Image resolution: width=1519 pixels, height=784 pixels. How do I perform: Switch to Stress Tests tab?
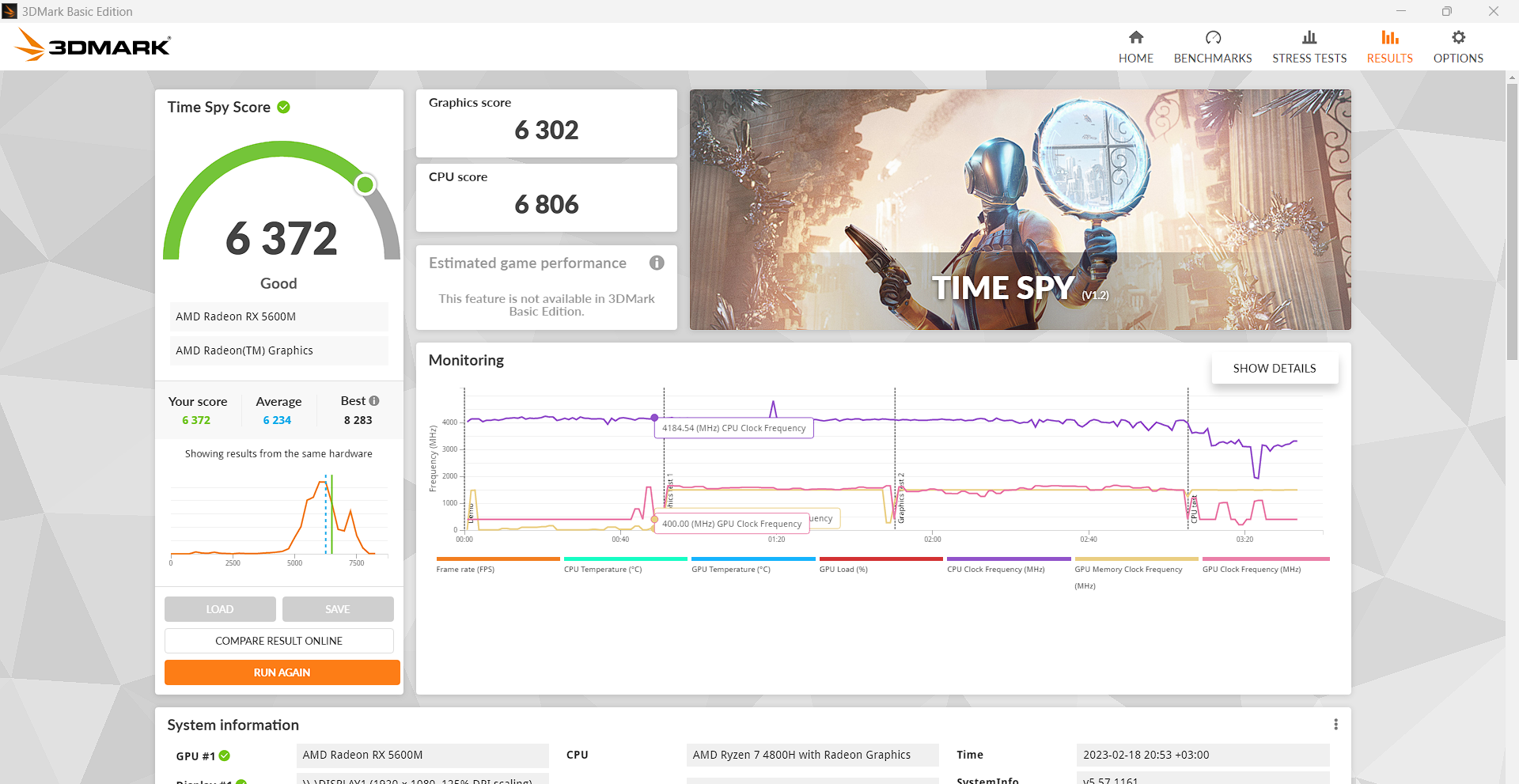(x=1309, y=47)
